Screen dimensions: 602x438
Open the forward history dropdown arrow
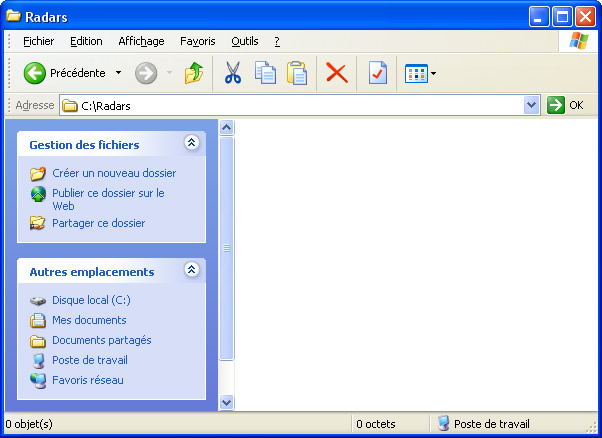point(169,73)
